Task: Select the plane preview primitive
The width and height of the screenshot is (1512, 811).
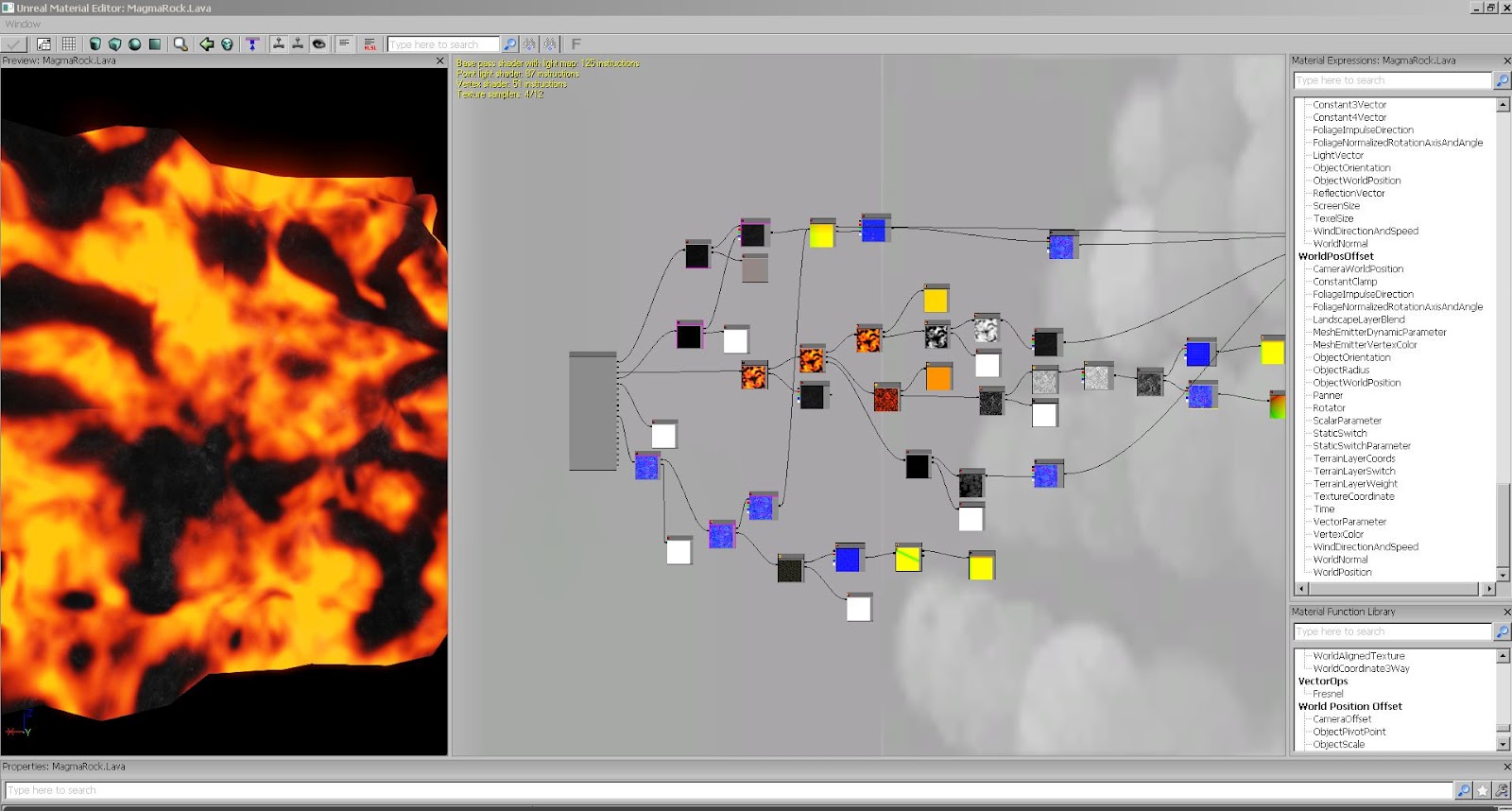Action: tap(155, 44)
